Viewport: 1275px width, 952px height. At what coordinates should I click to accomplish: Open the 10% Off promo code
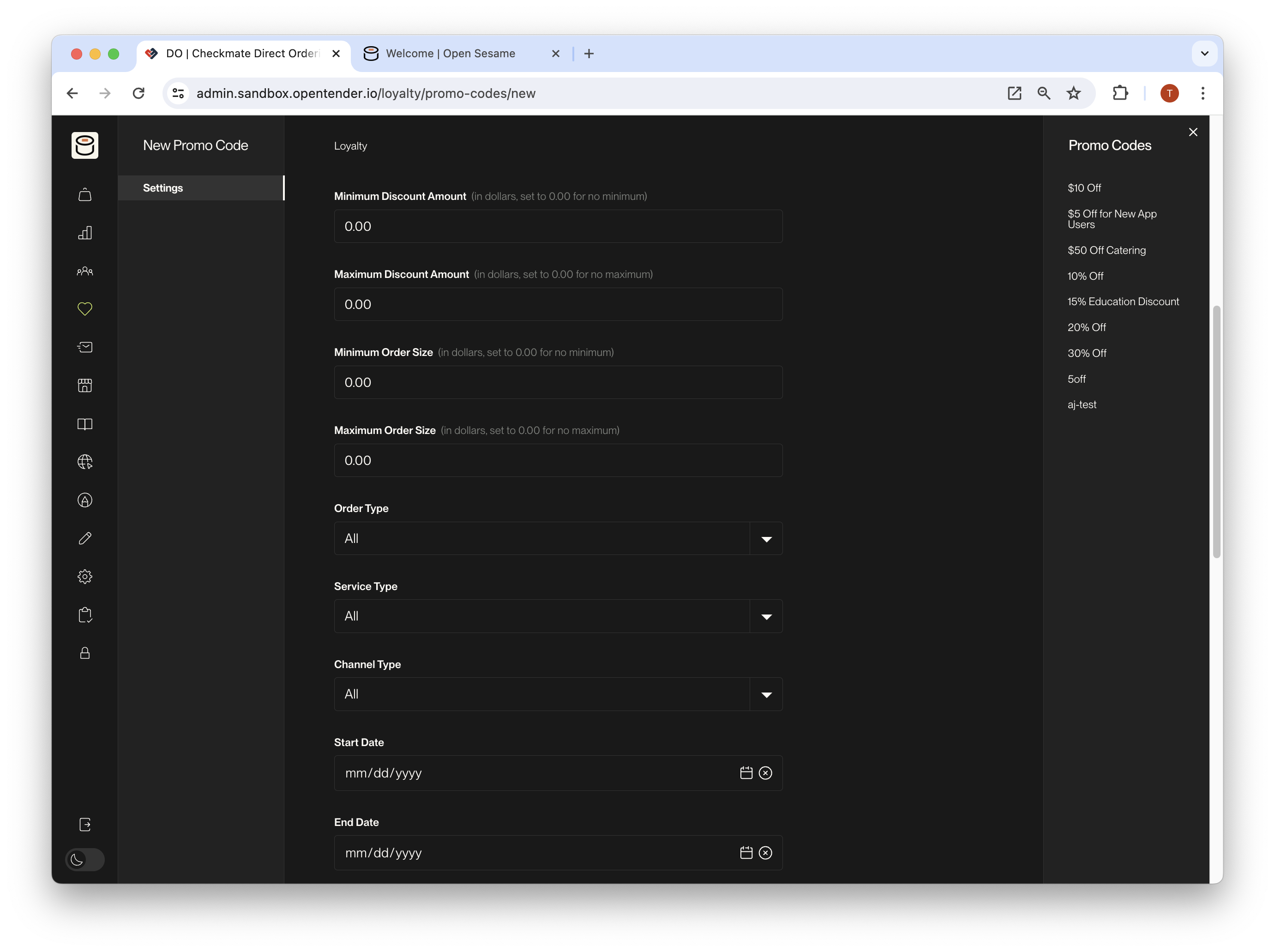1085,276
